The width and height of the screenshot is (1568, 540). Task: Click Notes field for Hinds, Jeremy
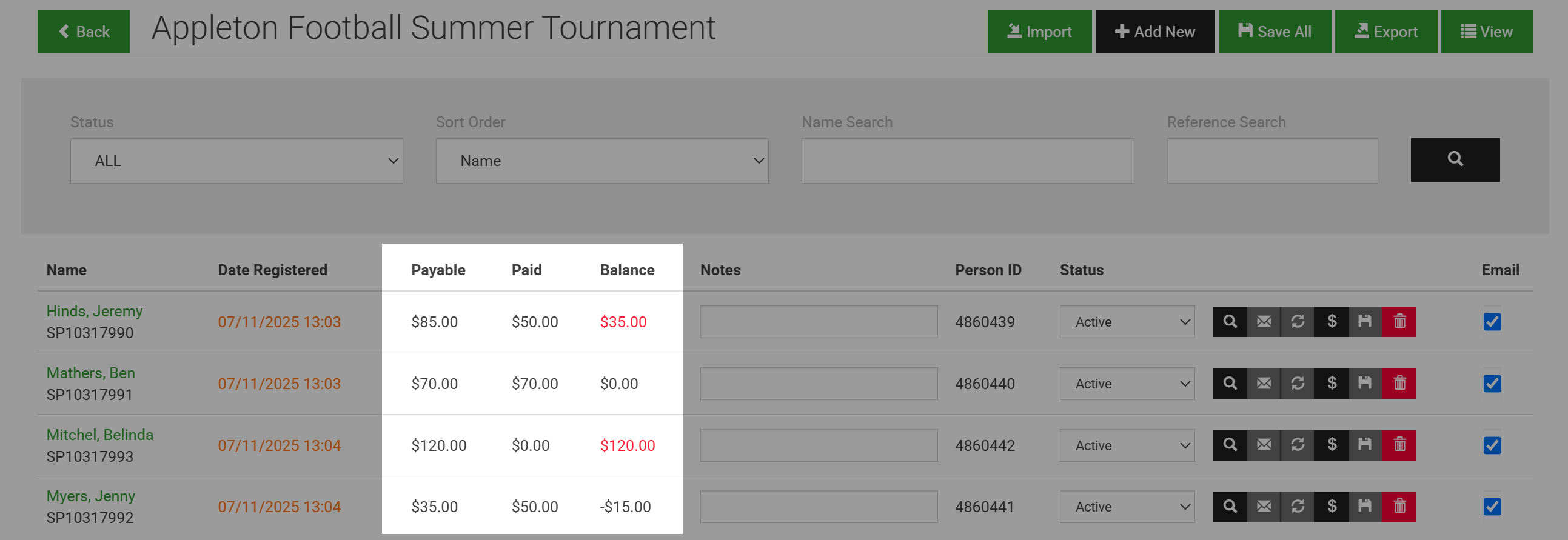[819, 322]
